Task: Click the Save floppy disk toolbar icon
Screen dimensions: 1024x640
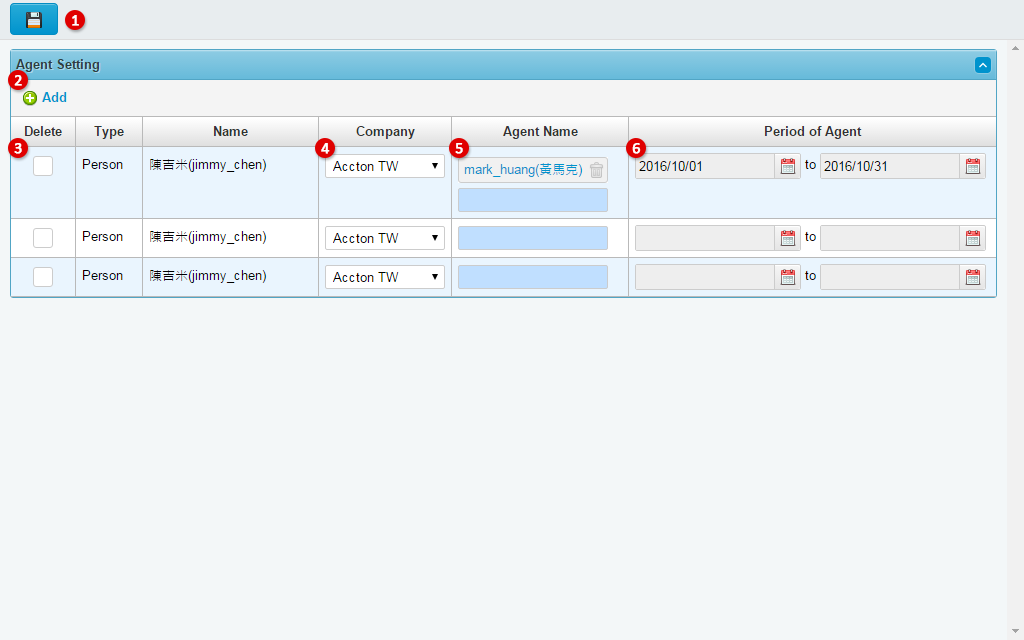Action: (33, 18)
